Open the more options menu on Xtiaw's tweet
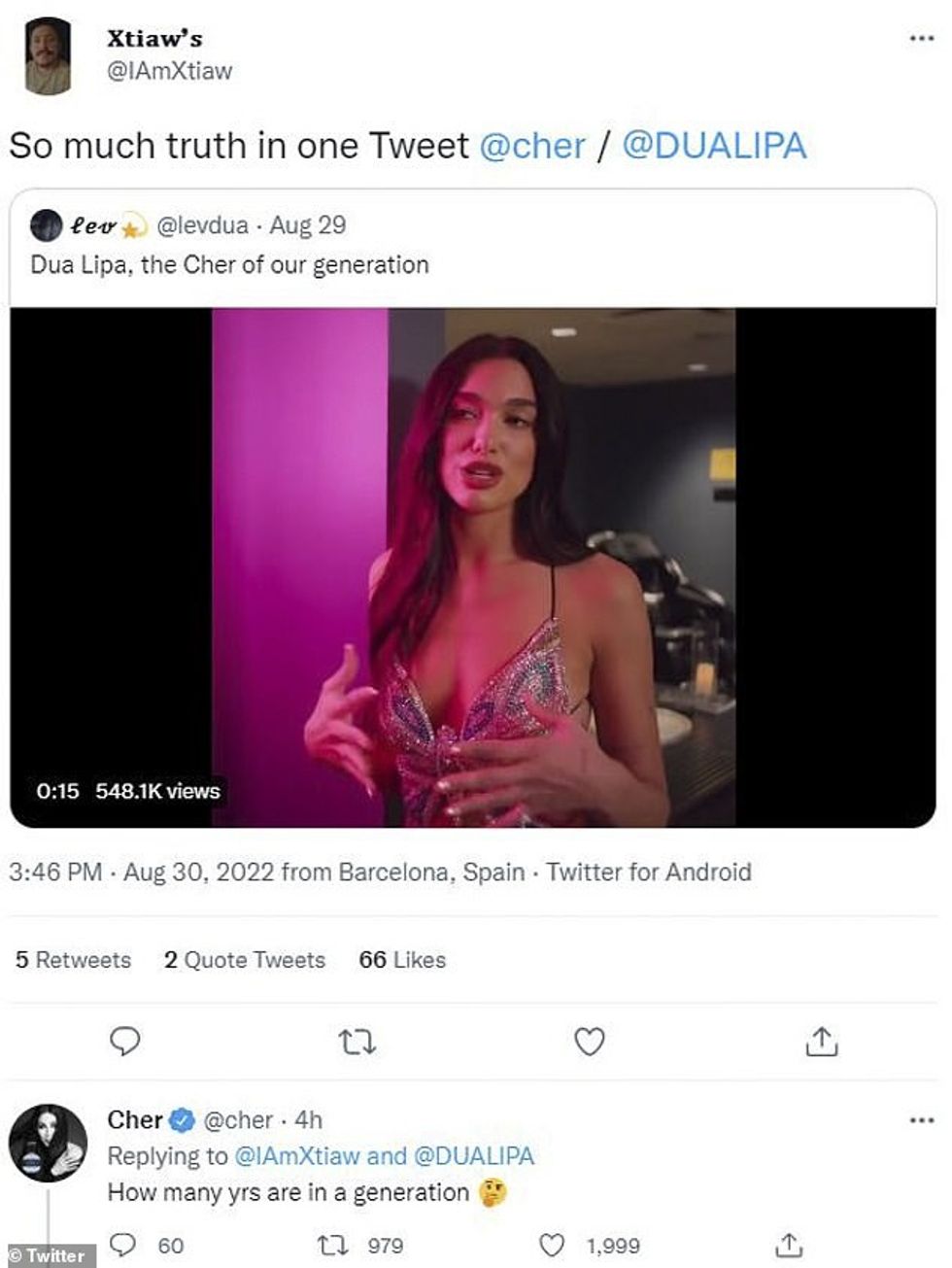Screen dimensions: 952x1268 tap(923, 36)
